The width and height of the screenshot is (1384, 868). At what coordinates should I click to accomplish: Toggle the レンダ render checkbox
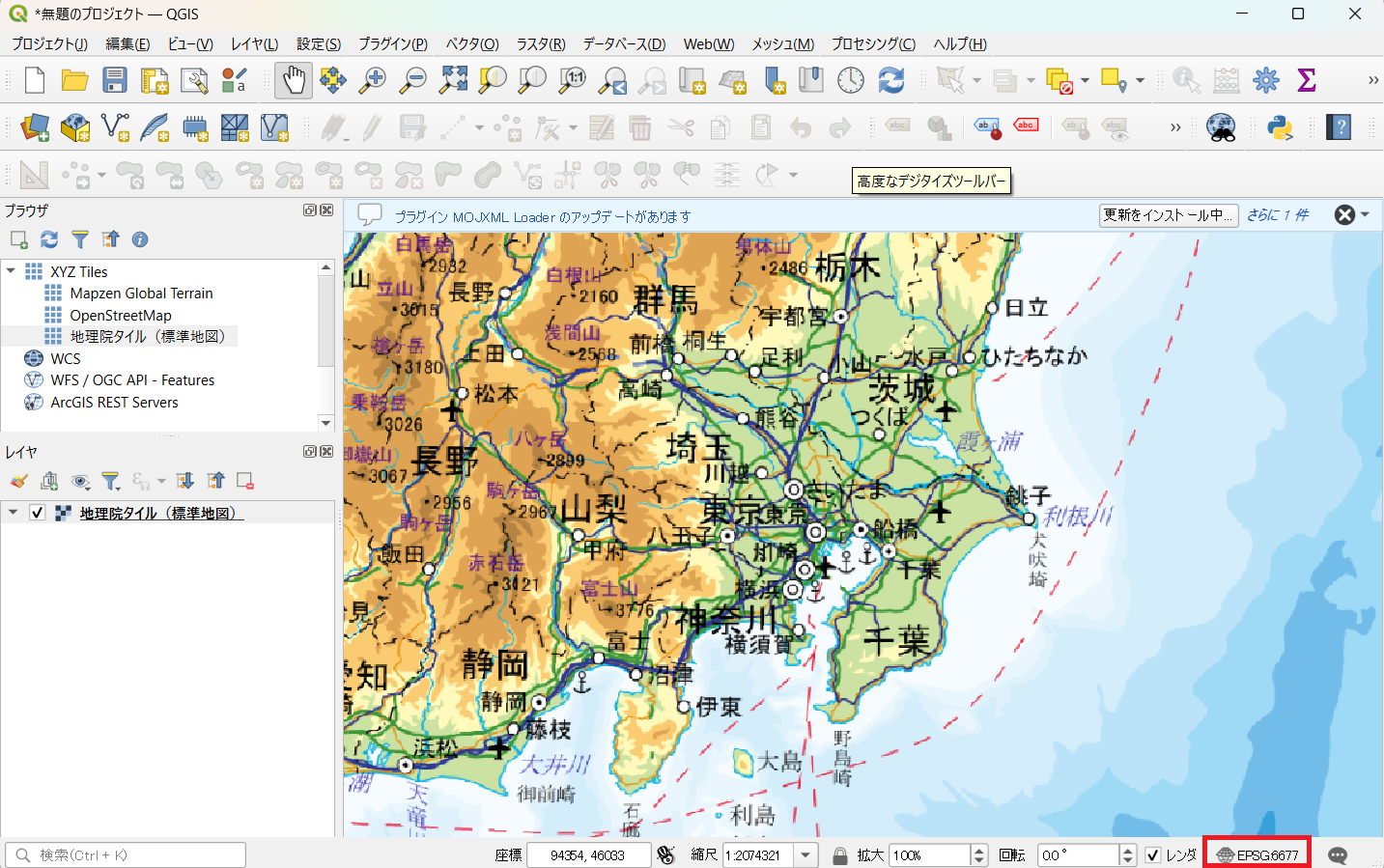click(x=1153, y=855)
